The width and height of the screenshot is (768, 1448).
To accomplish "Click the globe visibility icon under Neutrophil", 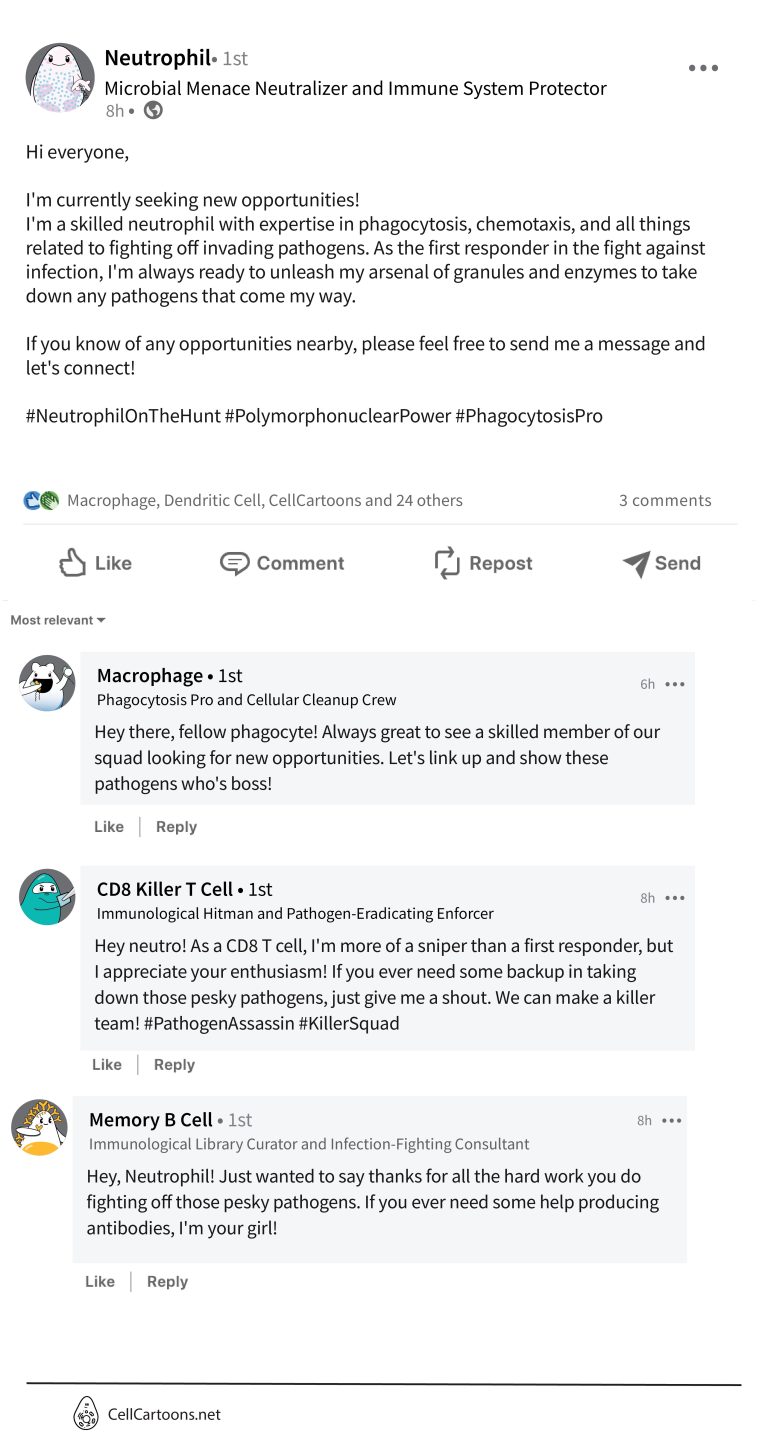I will (x=153, y=111).
